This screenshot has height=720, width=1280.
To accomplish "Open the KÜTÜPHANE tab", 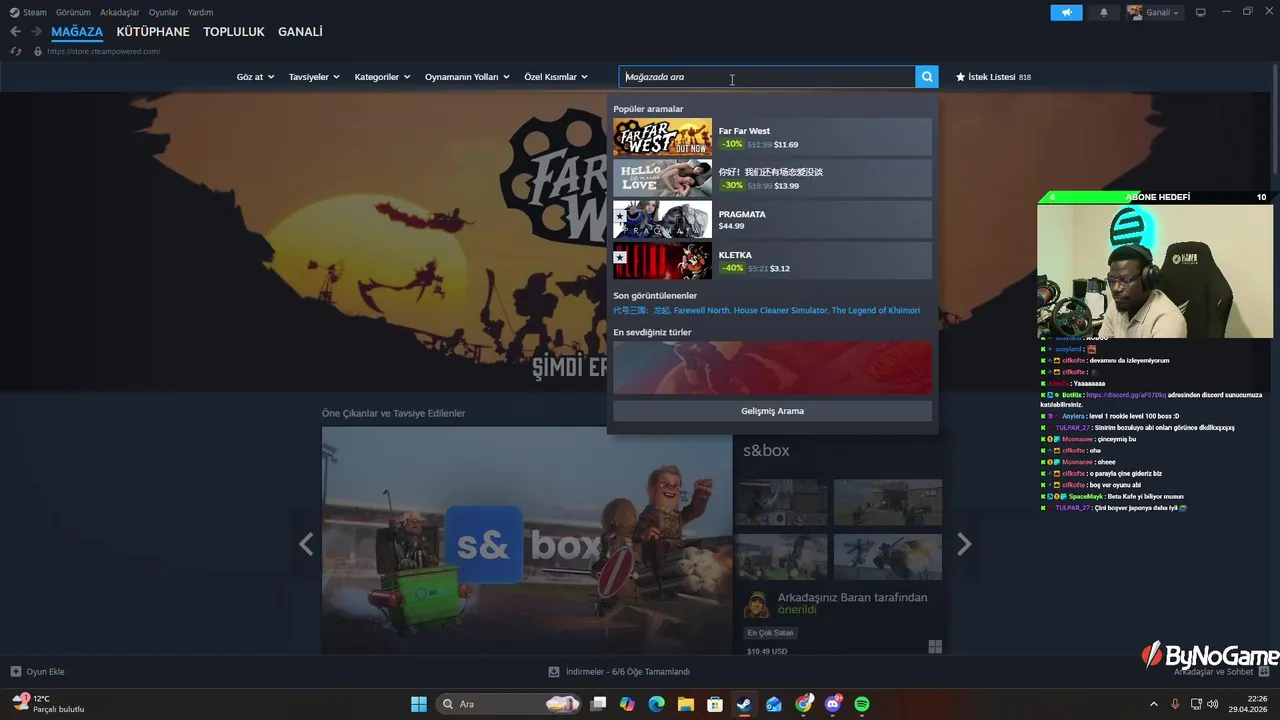I will (x=153, y=32).
